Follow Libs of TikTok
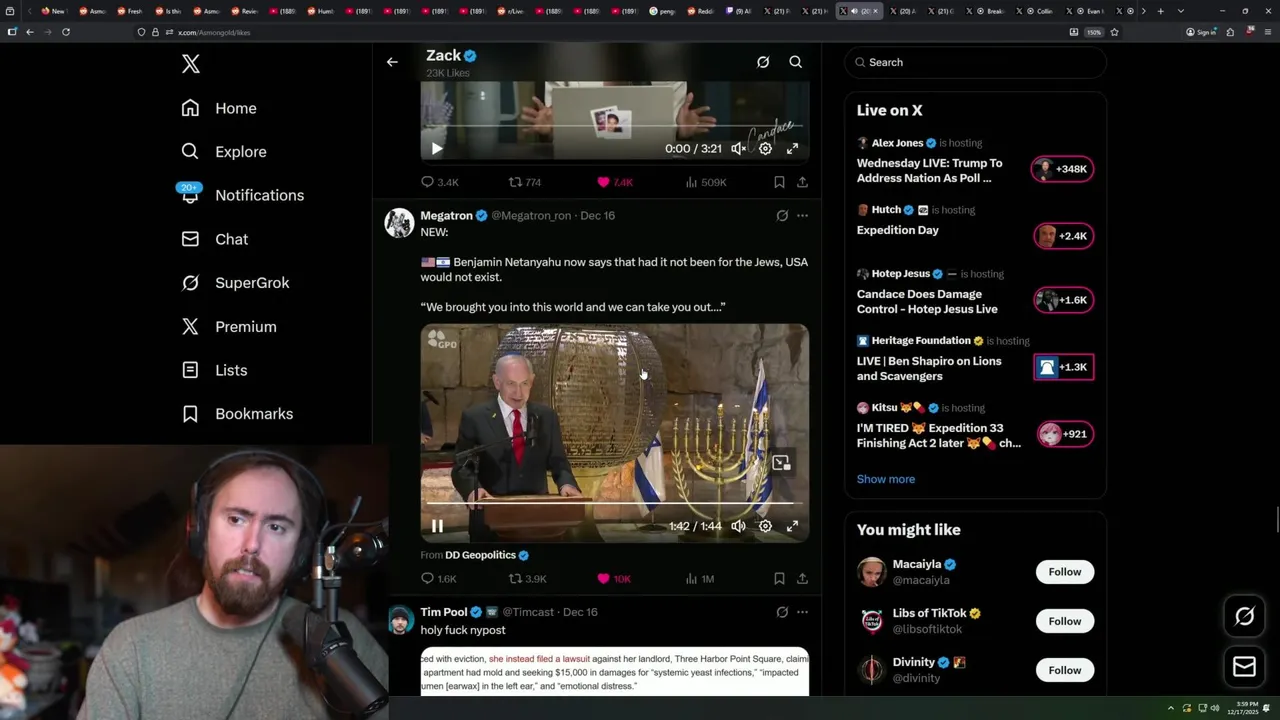 1064,621
